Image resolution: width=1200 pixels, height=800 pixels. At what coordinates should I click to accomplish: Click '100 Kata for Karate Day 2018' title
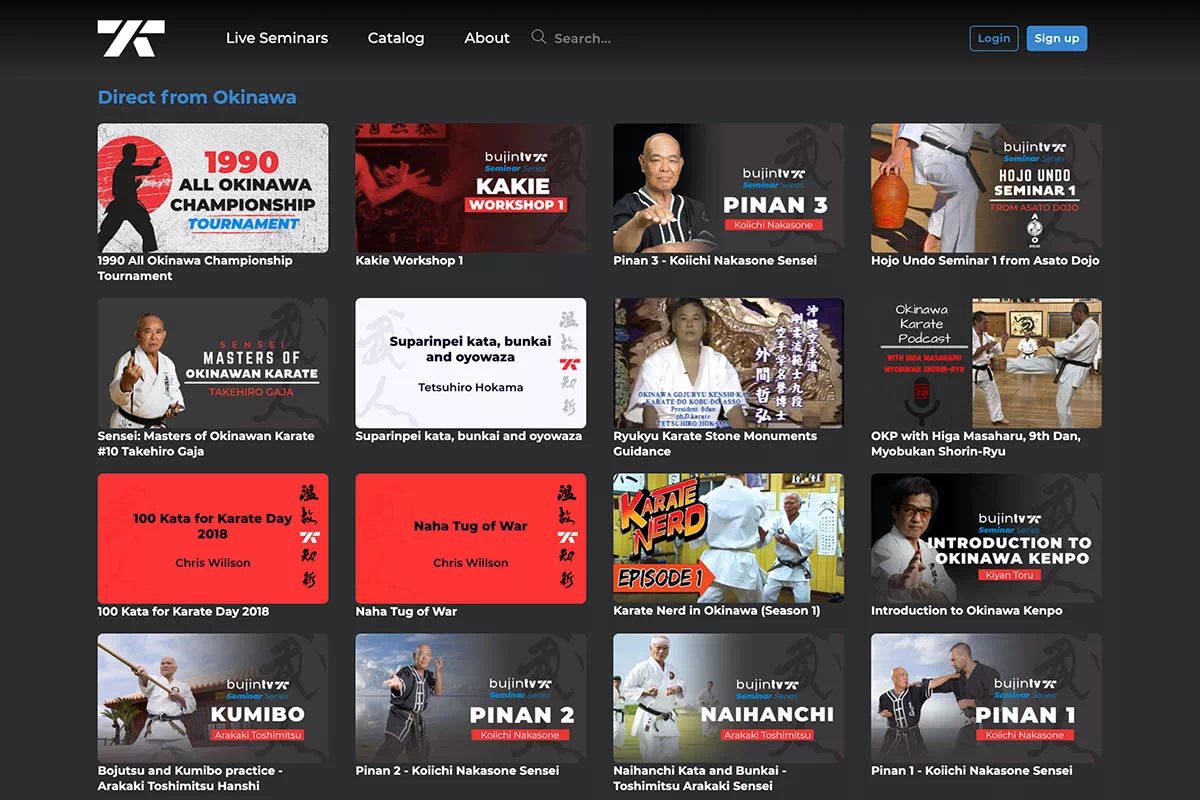point(183,611)
